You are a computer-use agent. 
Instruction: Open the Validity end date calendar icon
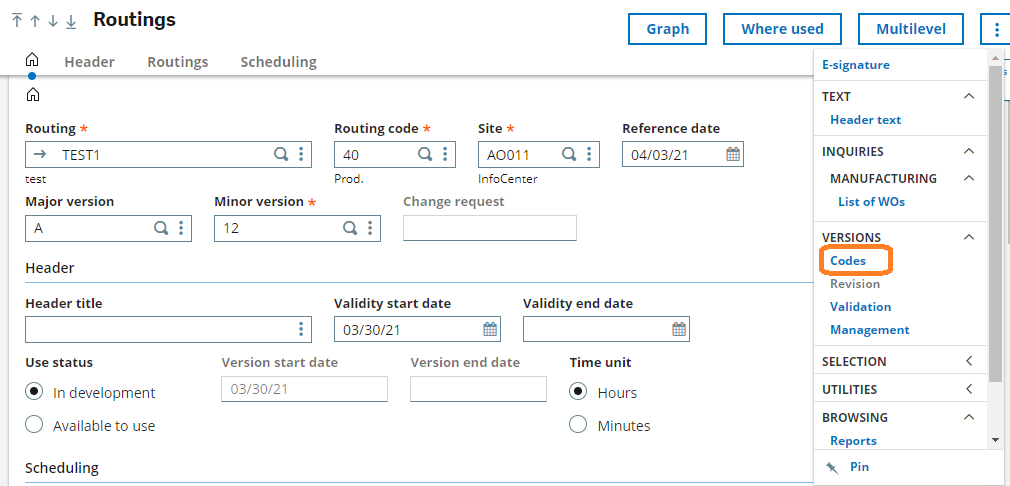tap(678, 329)
